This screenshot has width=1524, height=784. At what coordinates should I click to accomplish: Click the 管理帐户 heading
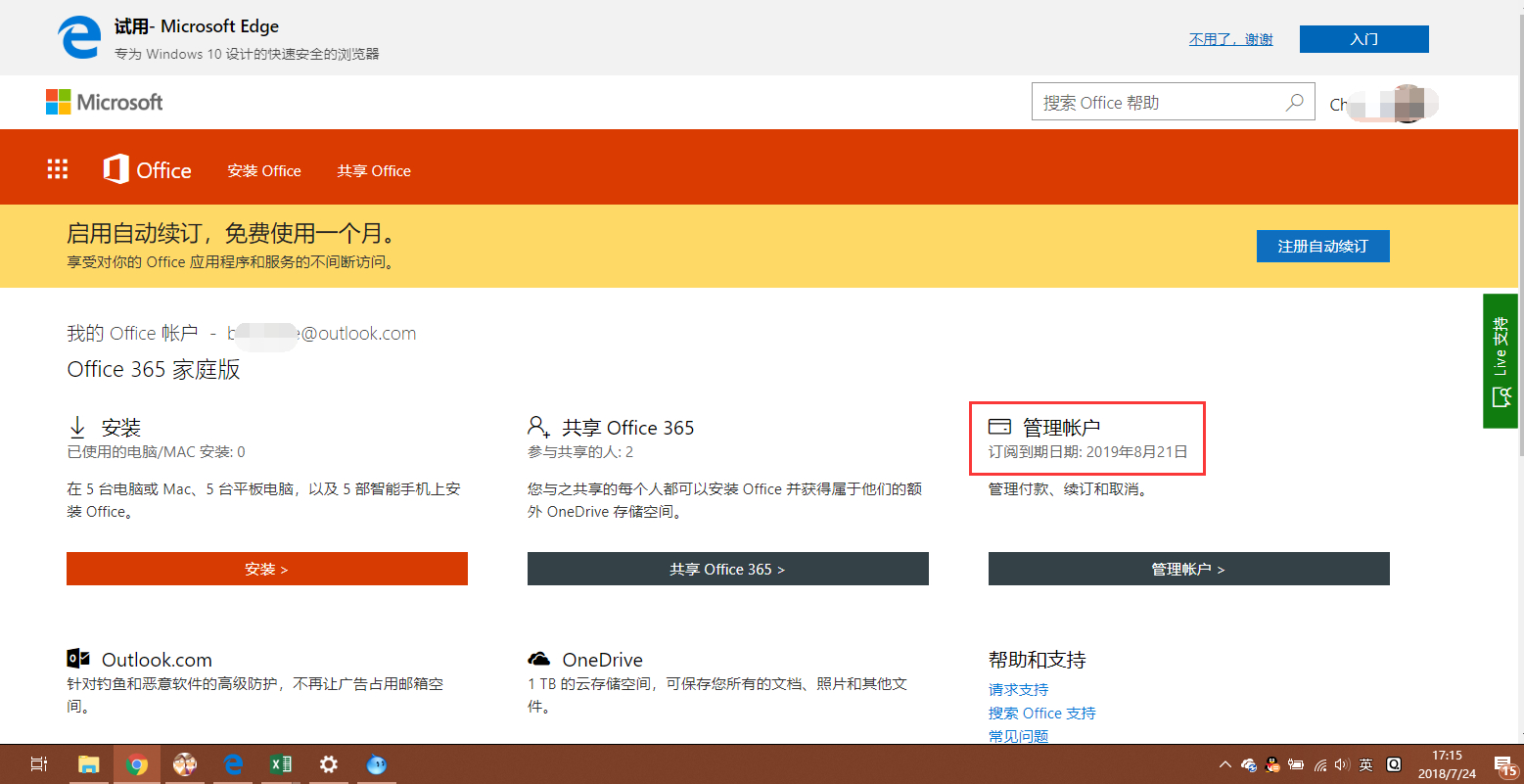1062,428
